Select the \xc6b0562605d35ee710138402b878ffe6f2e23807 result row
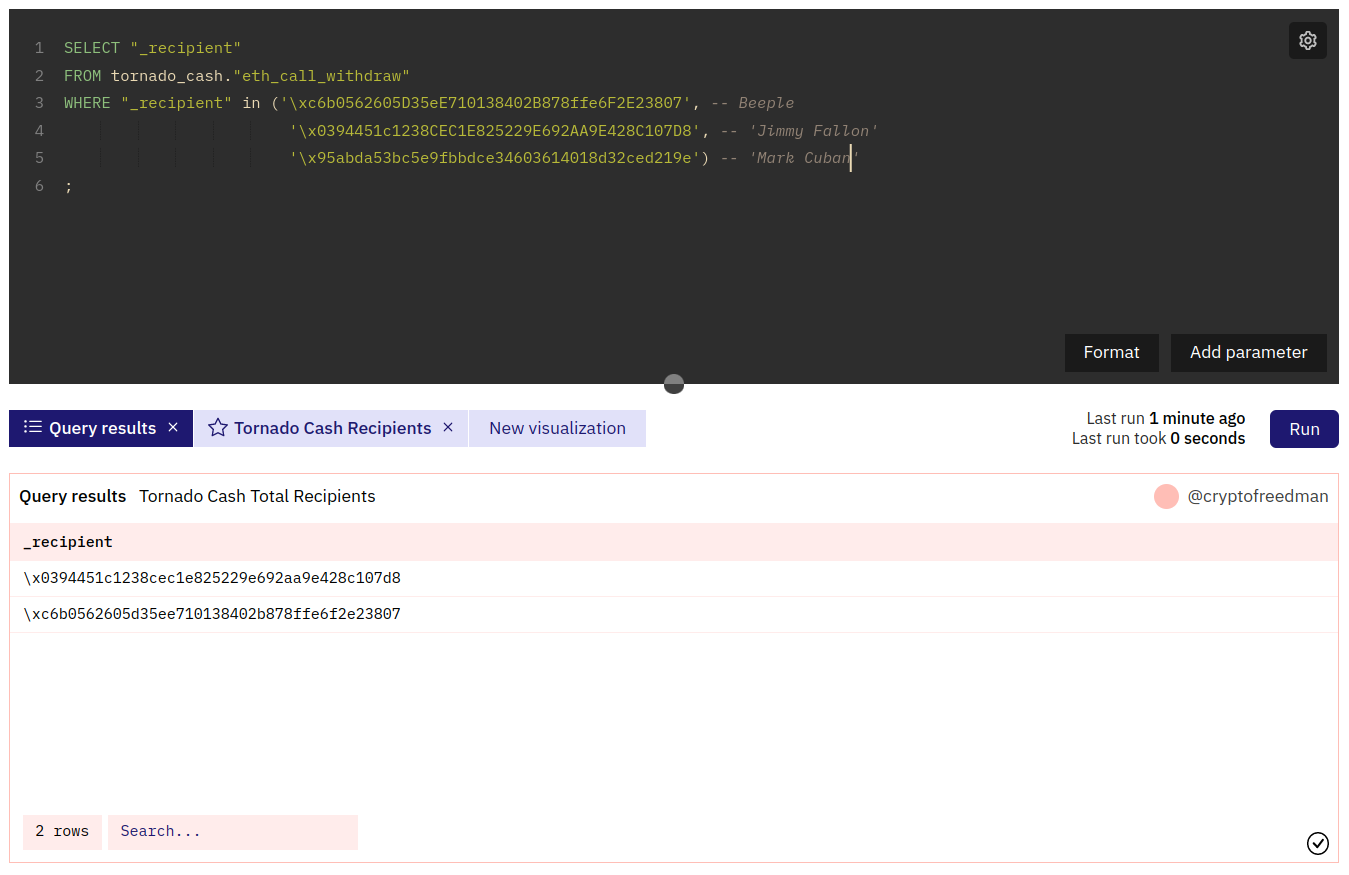The height and width of the screenshot is (875, 1349). [674, 614]
